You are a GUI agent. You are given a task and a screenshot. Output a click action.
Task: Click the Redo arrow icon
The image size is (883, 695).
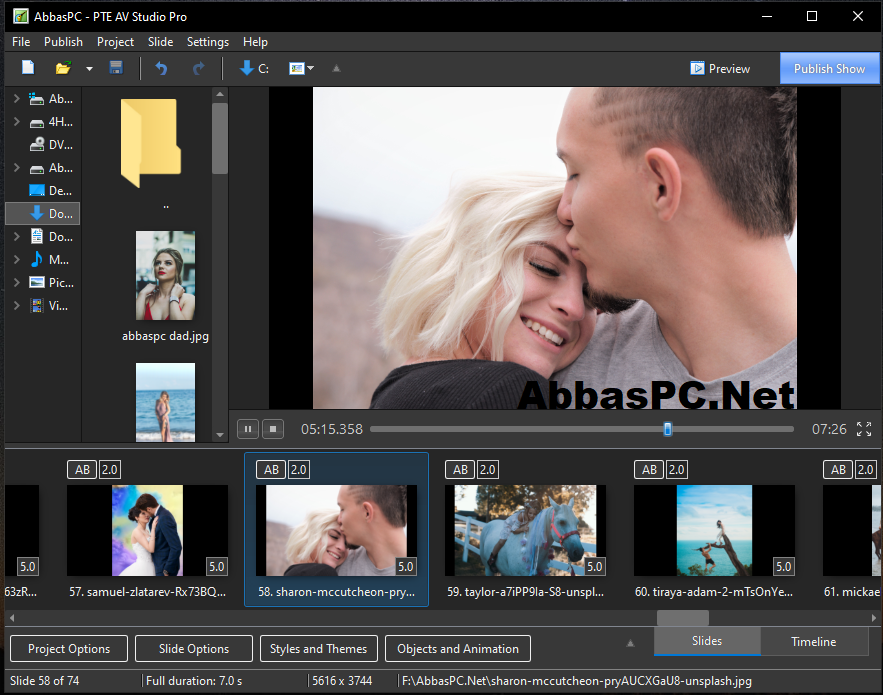[x=198, y=69]
